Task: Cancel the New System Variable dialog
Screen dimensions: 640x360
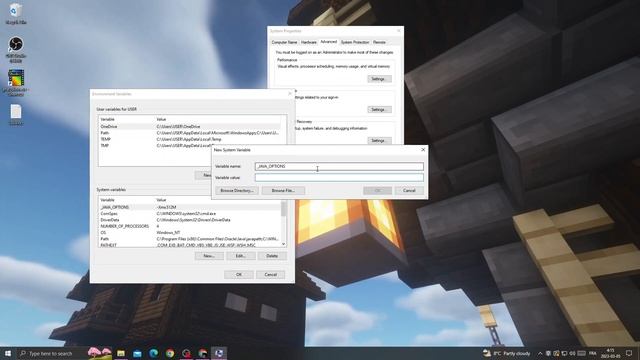Action: point(409,191)
